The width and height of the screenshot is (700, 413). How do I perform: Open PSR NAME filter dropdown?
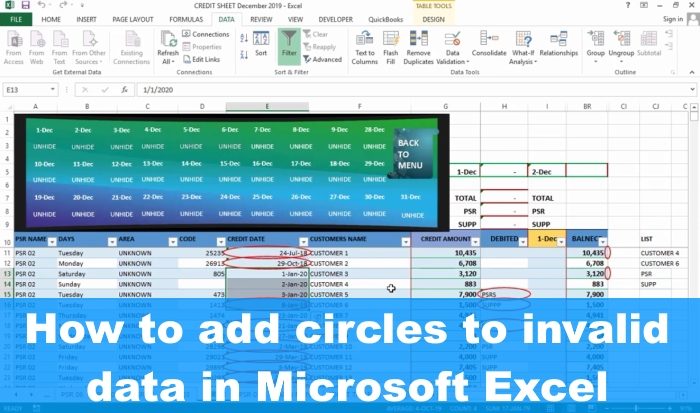pyautogui.click(x=52, y=242)
